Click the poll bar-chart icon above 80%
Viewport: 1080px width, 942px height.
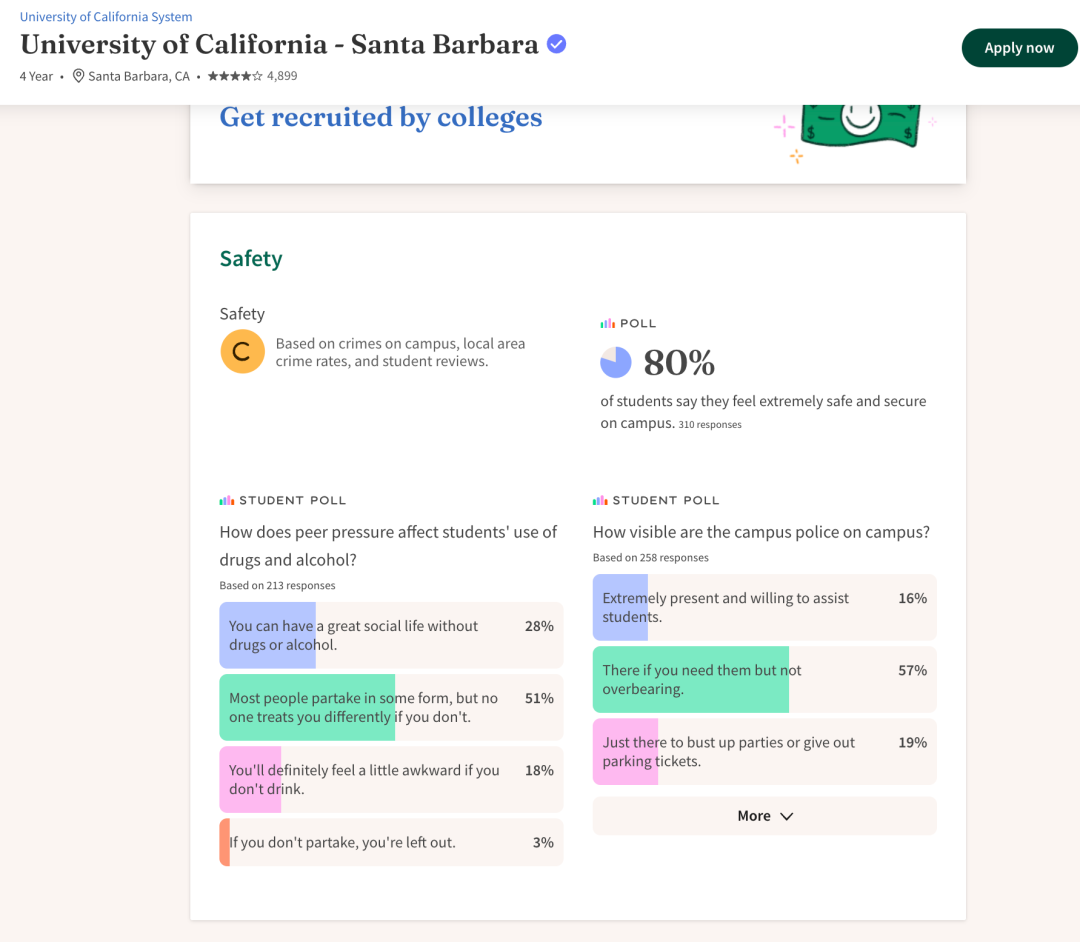pyautogui.click(x=608, y=323)
